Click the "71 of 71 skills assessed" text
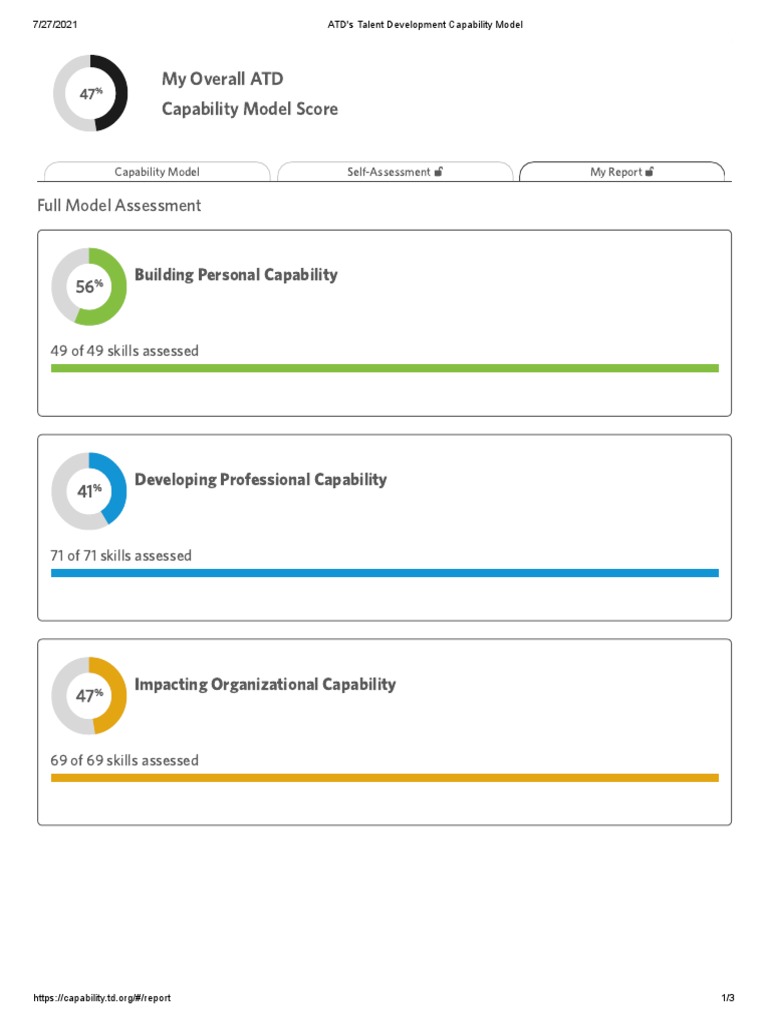 [x=121, y=556]
